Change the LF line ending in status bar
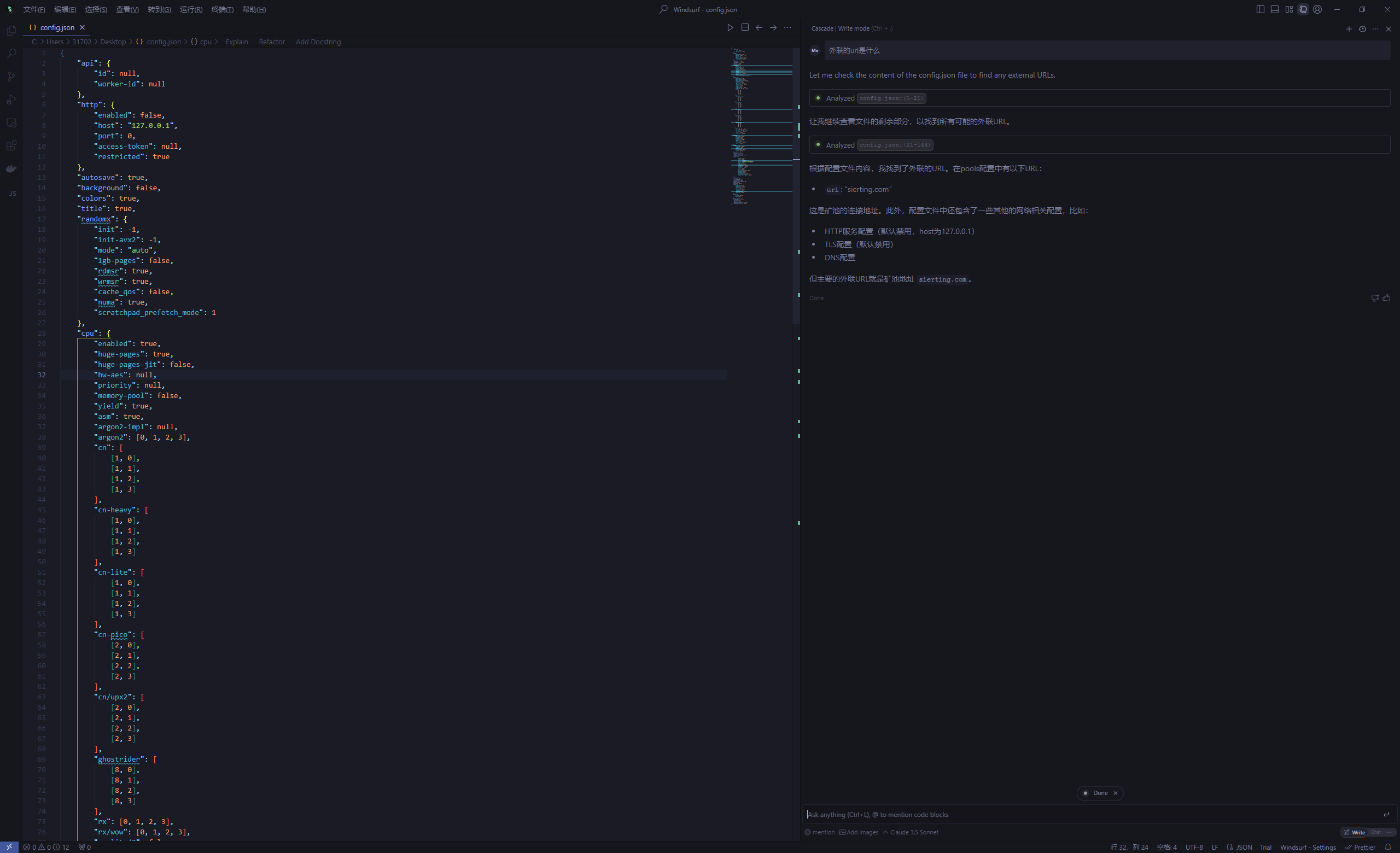 (x=1214, y=847)
